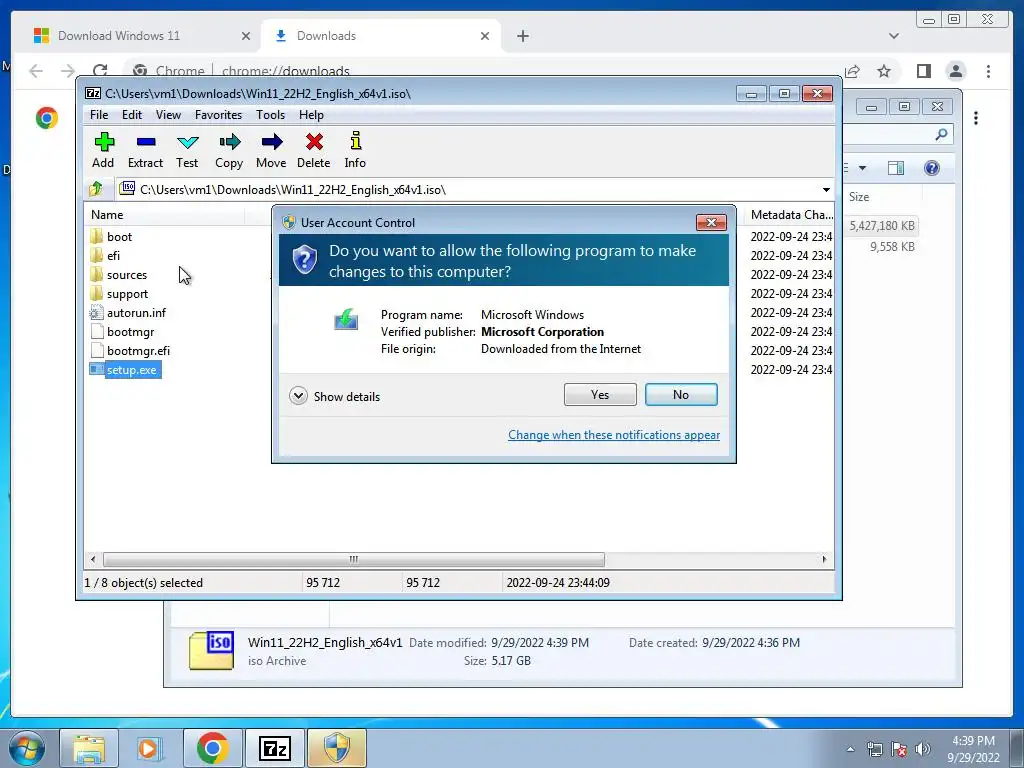The image size is (1024, 768).
Task: Open Windows Explorer from taskbar
Action: point(89,749)
